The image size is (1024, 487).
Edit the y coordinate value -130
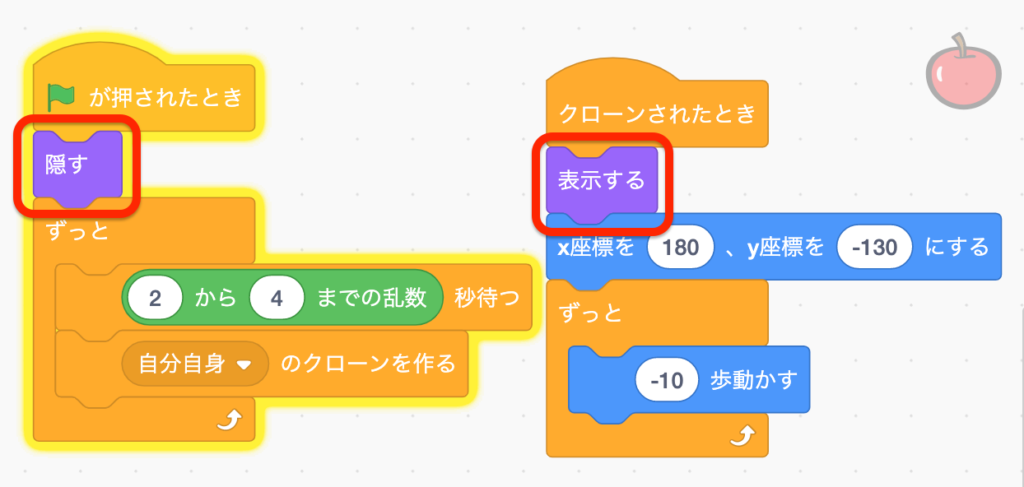[874, 248]
